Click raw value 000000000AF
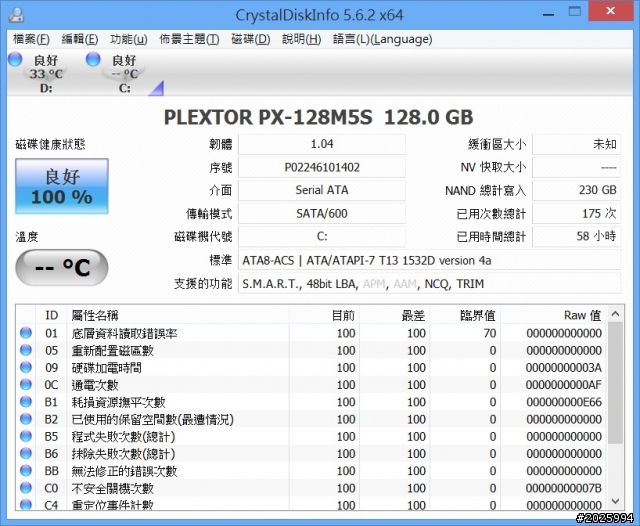Image resolution: width=640 pixels, height=526 pixels. (564, 385)
